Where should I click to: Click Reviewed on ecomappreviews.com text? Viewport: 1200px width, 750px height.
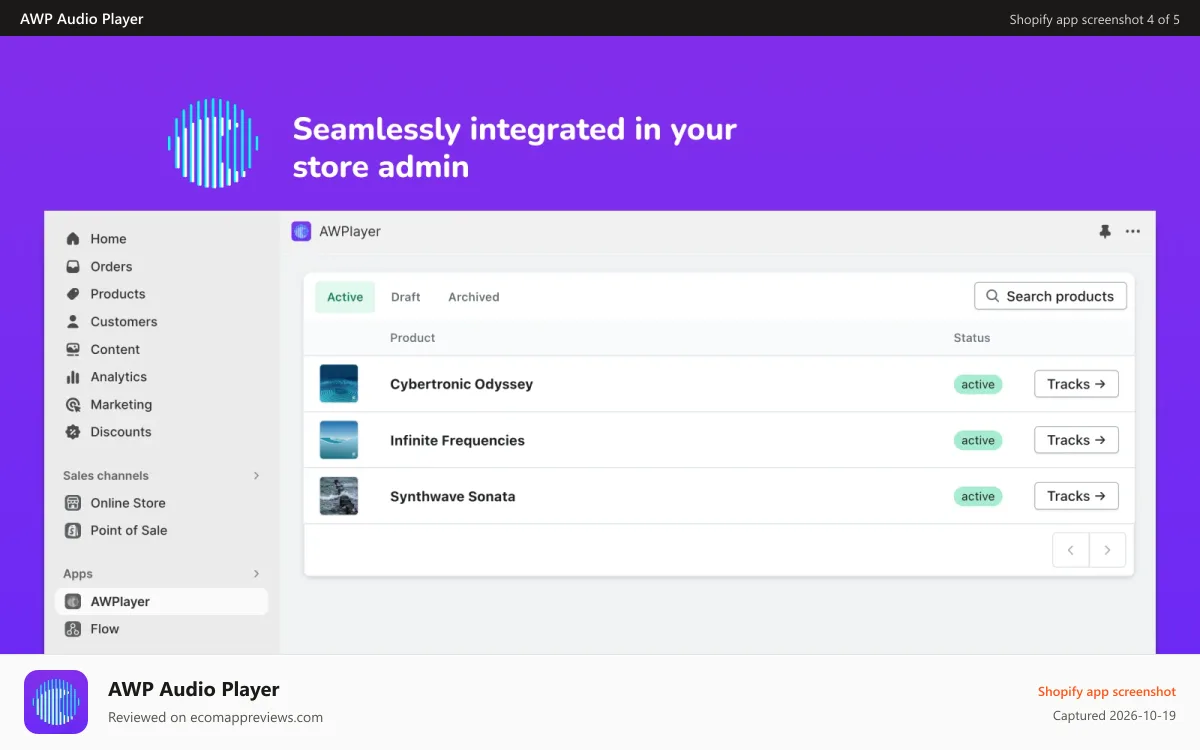tap(215, 717)
